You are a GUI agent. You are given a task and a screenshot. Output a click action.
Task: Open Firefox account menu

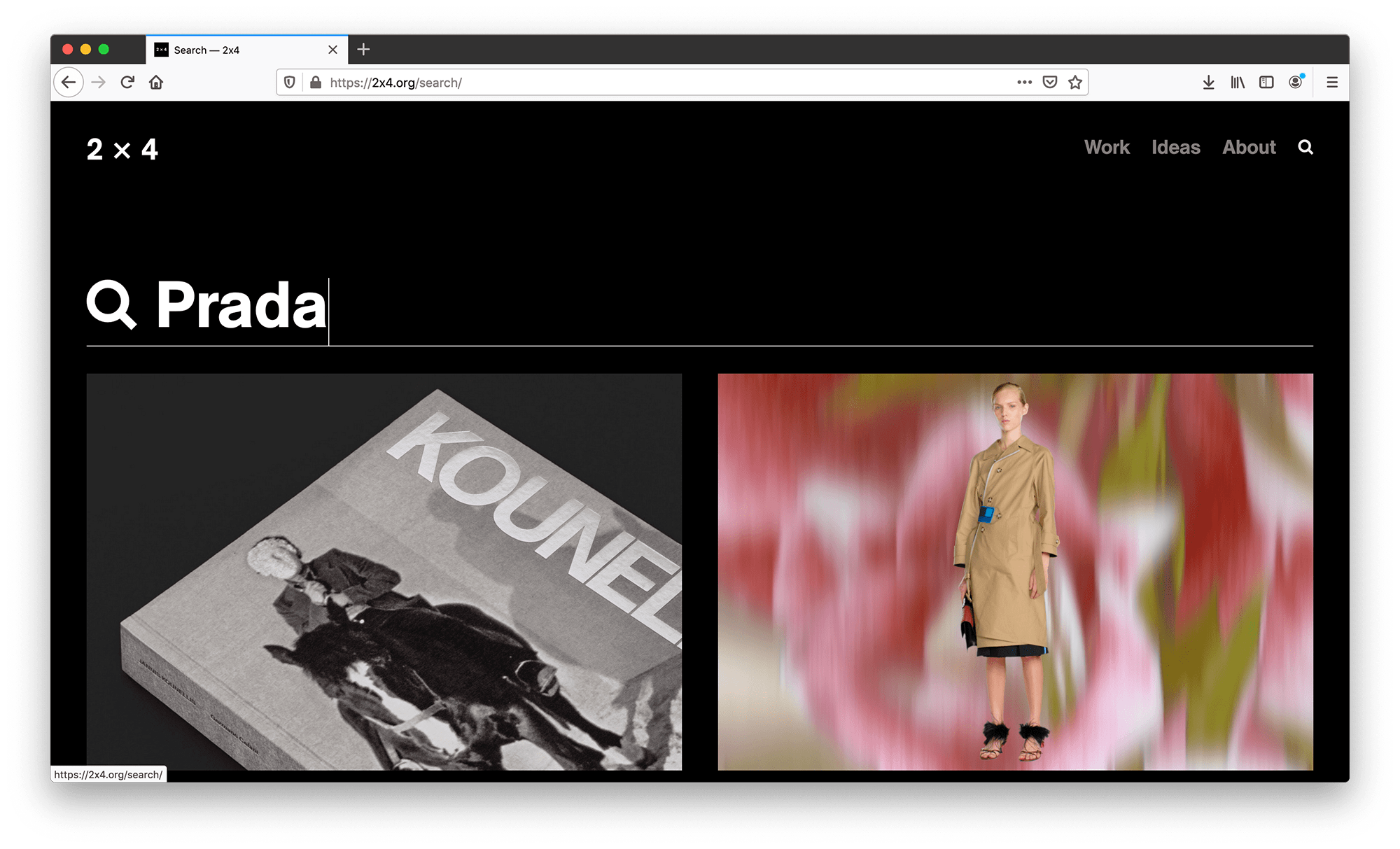tap(1296, 83)
